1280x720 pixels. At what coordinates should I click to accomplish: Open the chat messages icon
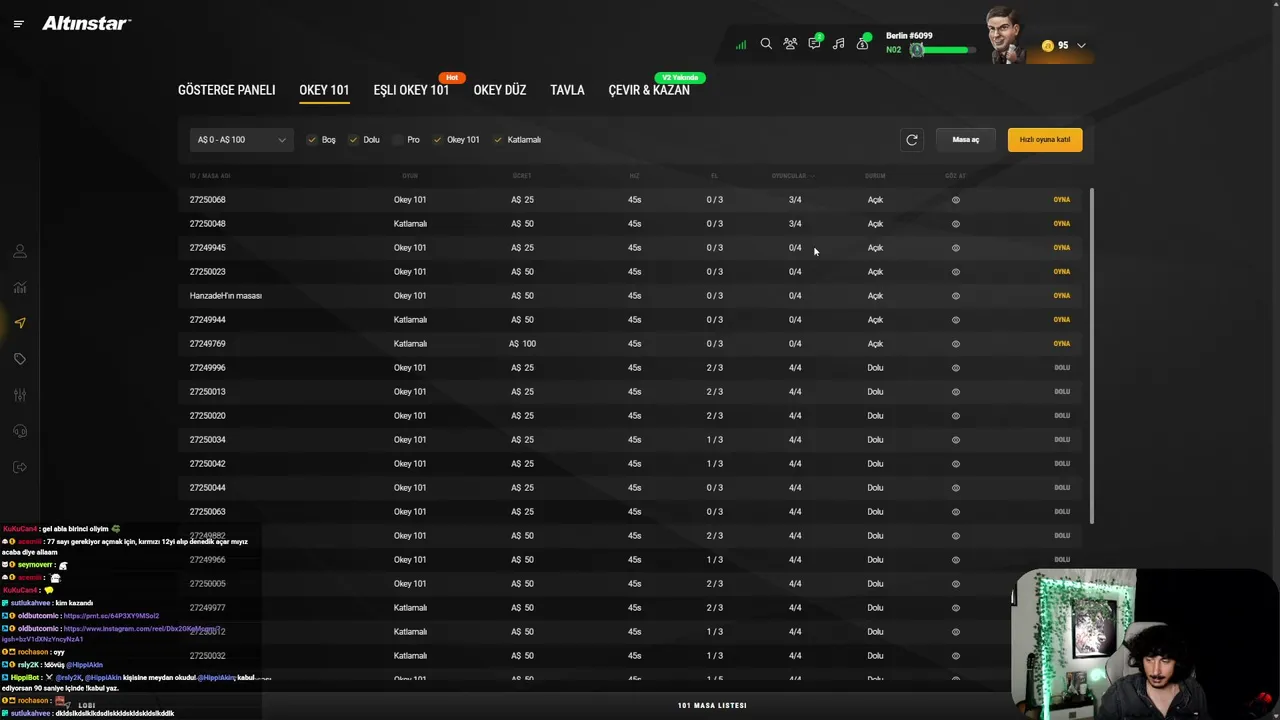click(814, 44)
